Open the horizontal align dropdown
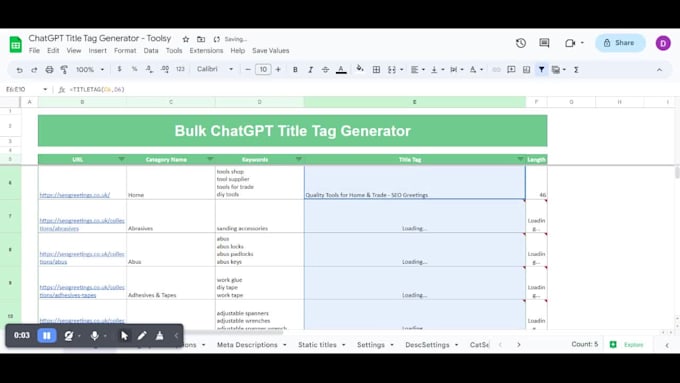Screen dimensions: 680x383 pyautogui.click(x=418, y=69)
